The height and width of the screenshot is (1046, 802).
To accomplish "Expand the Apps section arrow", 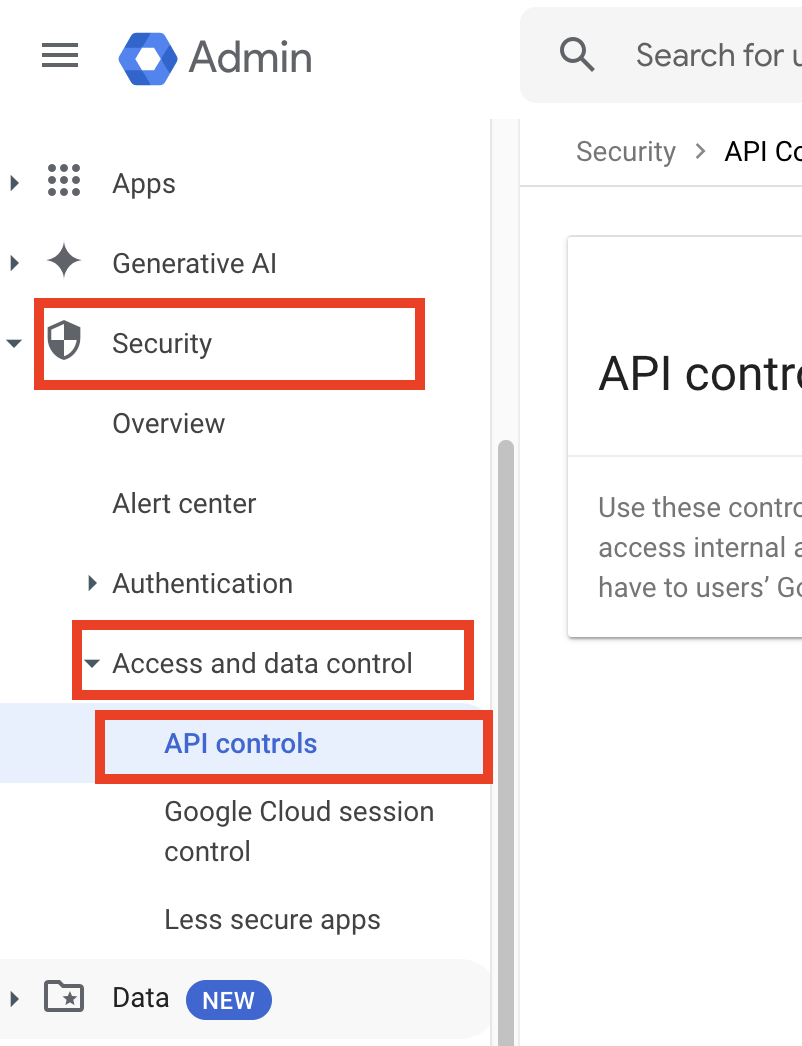I will coord(14,184).
